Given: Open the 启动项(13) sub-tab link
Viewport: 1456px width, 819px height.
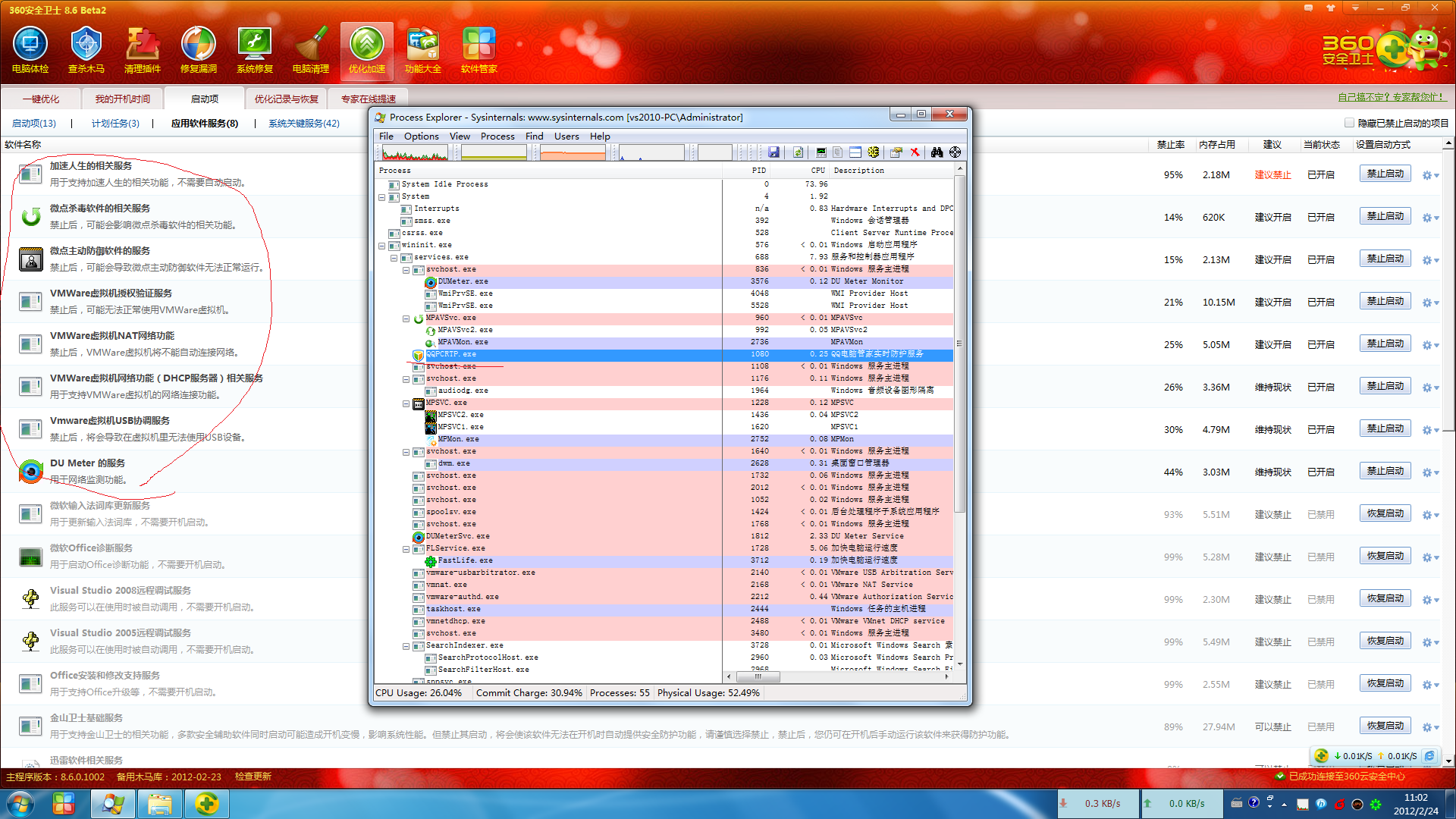Looking at the screenshot, I should point(34,123).
